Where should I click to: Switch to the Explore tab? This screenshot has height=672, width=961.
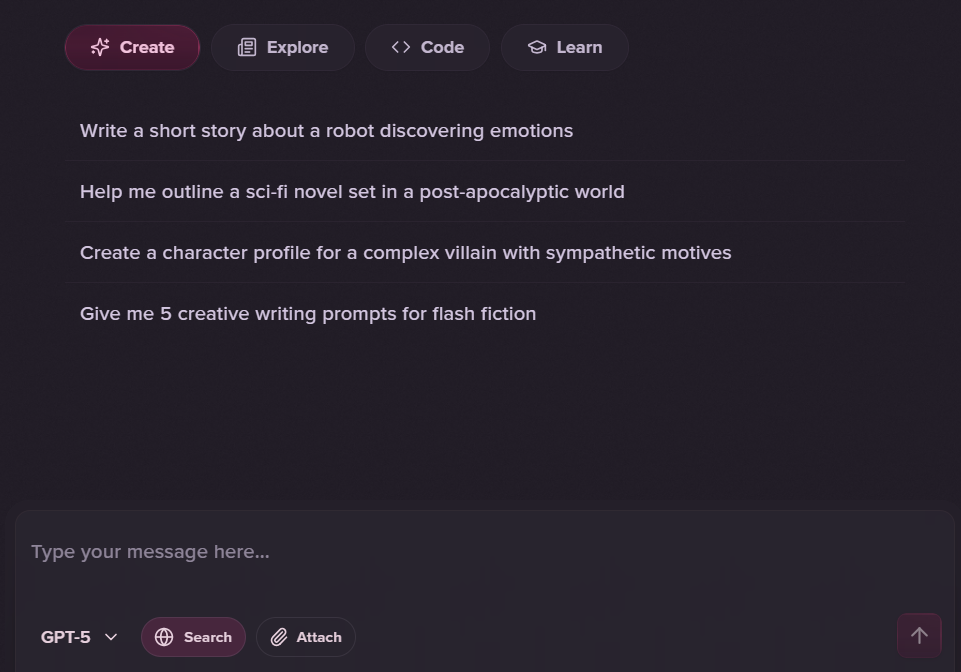click(x=283, y=47)
